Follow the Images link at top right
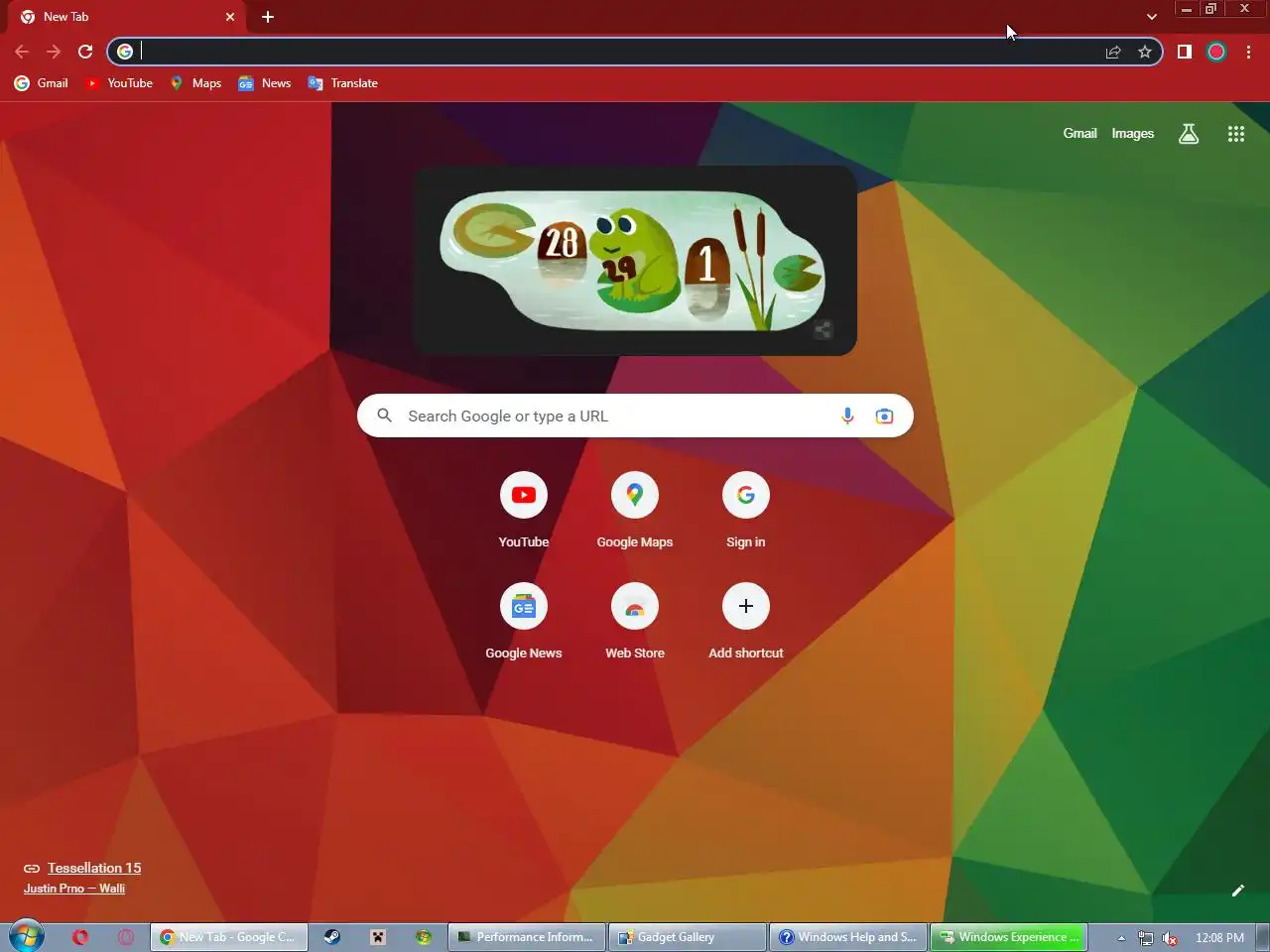Viewport: 1270px width, 952px height. tap(1132, 133)
